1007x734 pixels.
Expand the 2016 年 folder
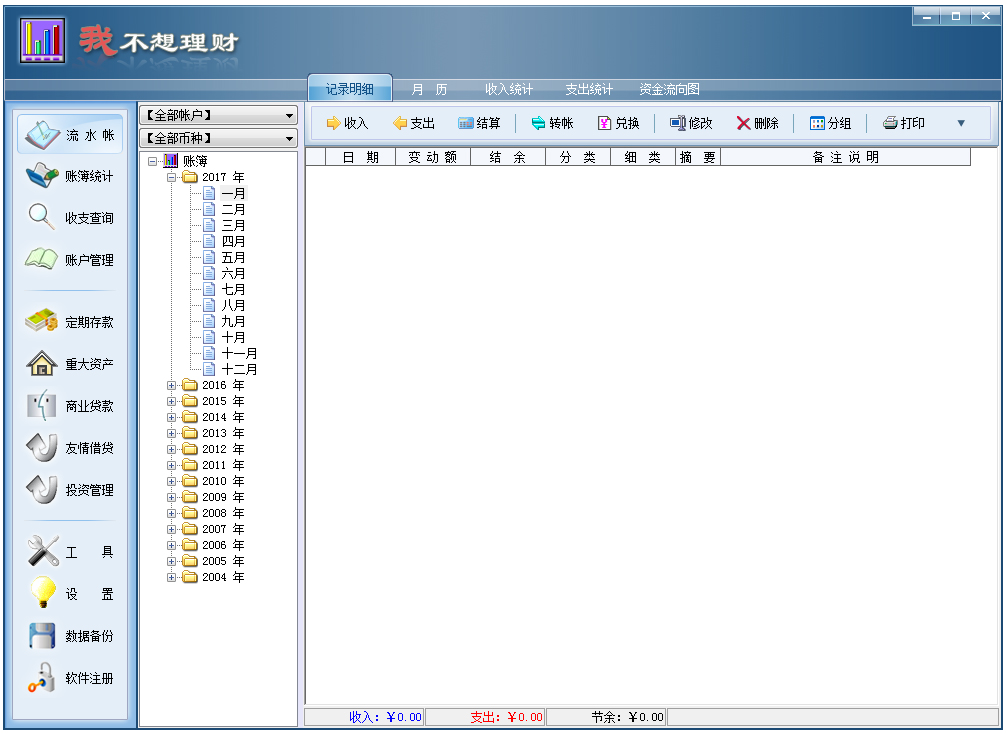[x=171, y=385]
